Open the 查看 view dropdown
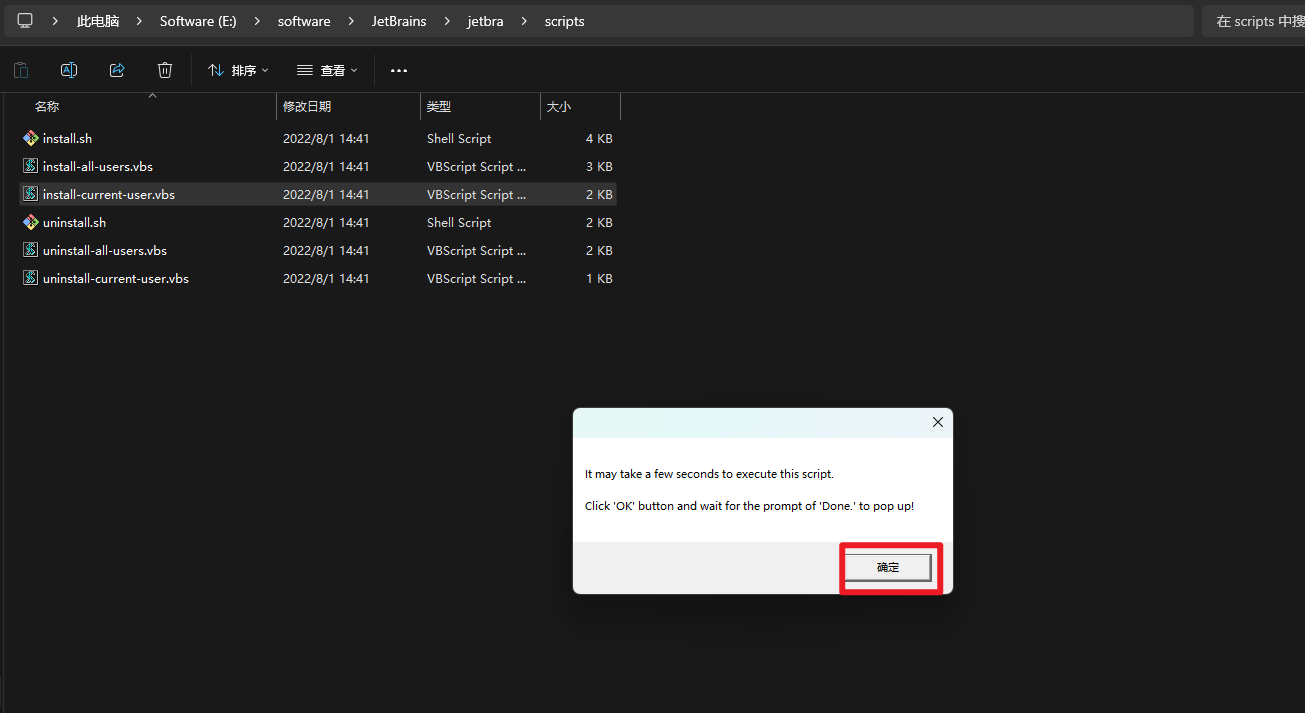 [327, 70]
